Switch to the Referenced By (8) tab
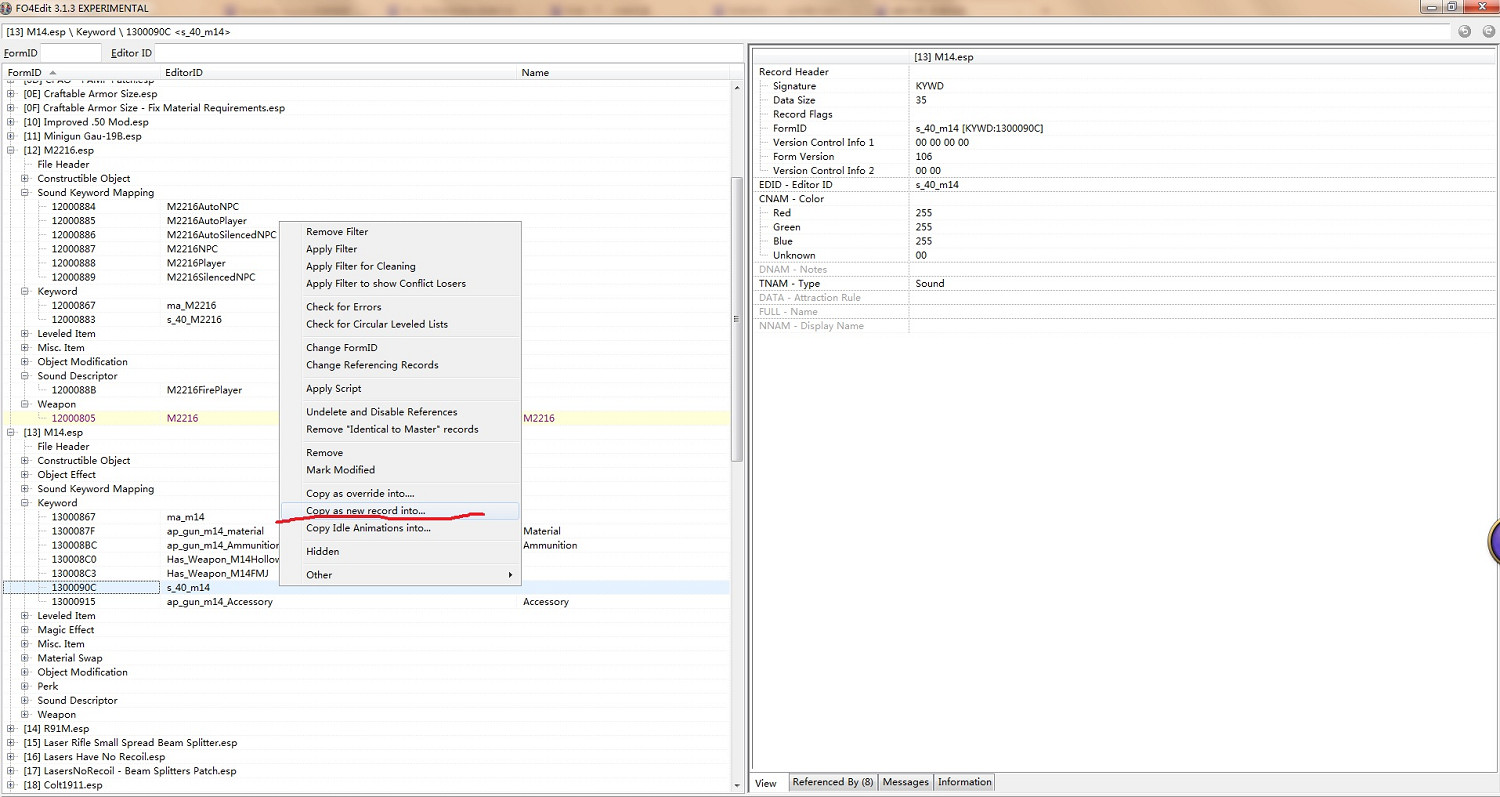 click(x=832, y=782)
